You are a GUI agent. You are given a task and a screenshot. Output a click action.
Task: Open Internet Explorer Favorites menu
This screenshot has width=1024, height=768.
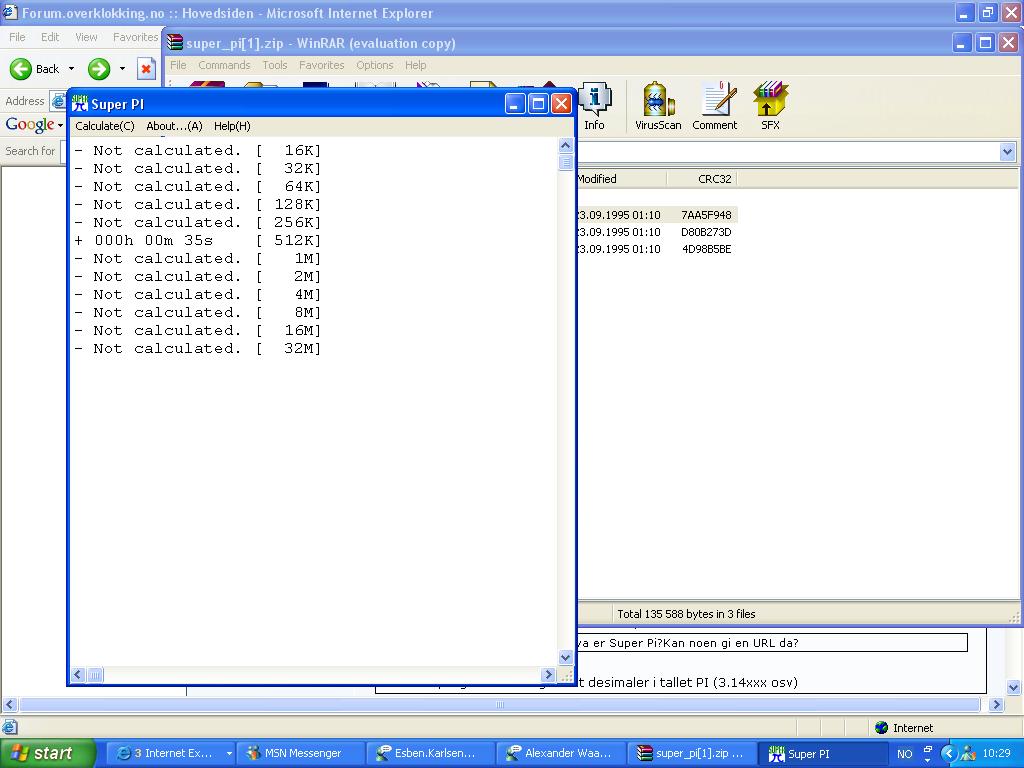point(135,37)
